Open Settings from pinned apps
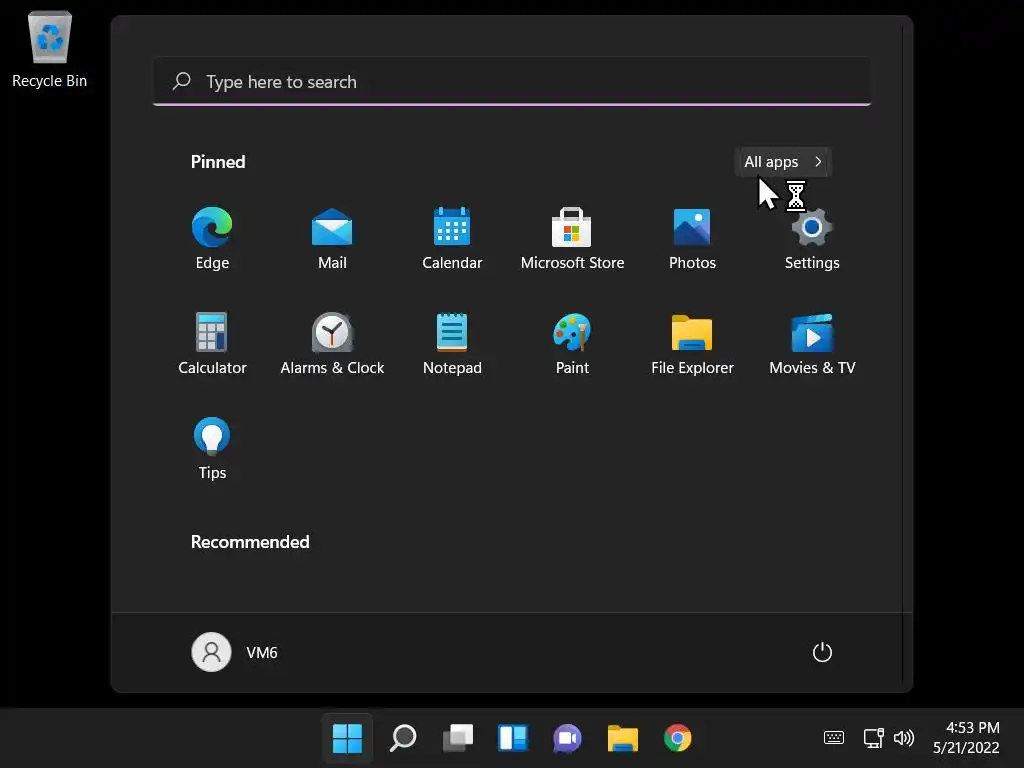The image size is (1024, 768). pos(812,238)
